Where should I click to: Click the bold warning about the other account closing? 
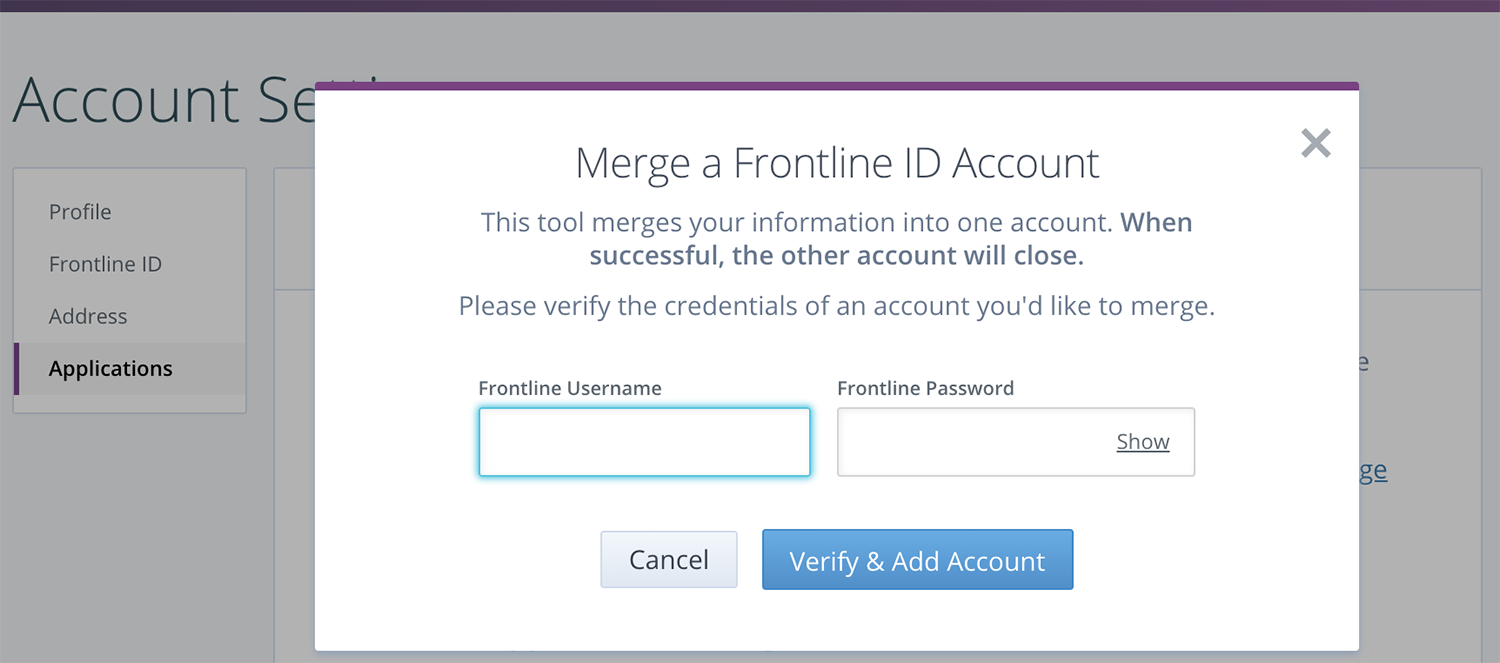890,238
